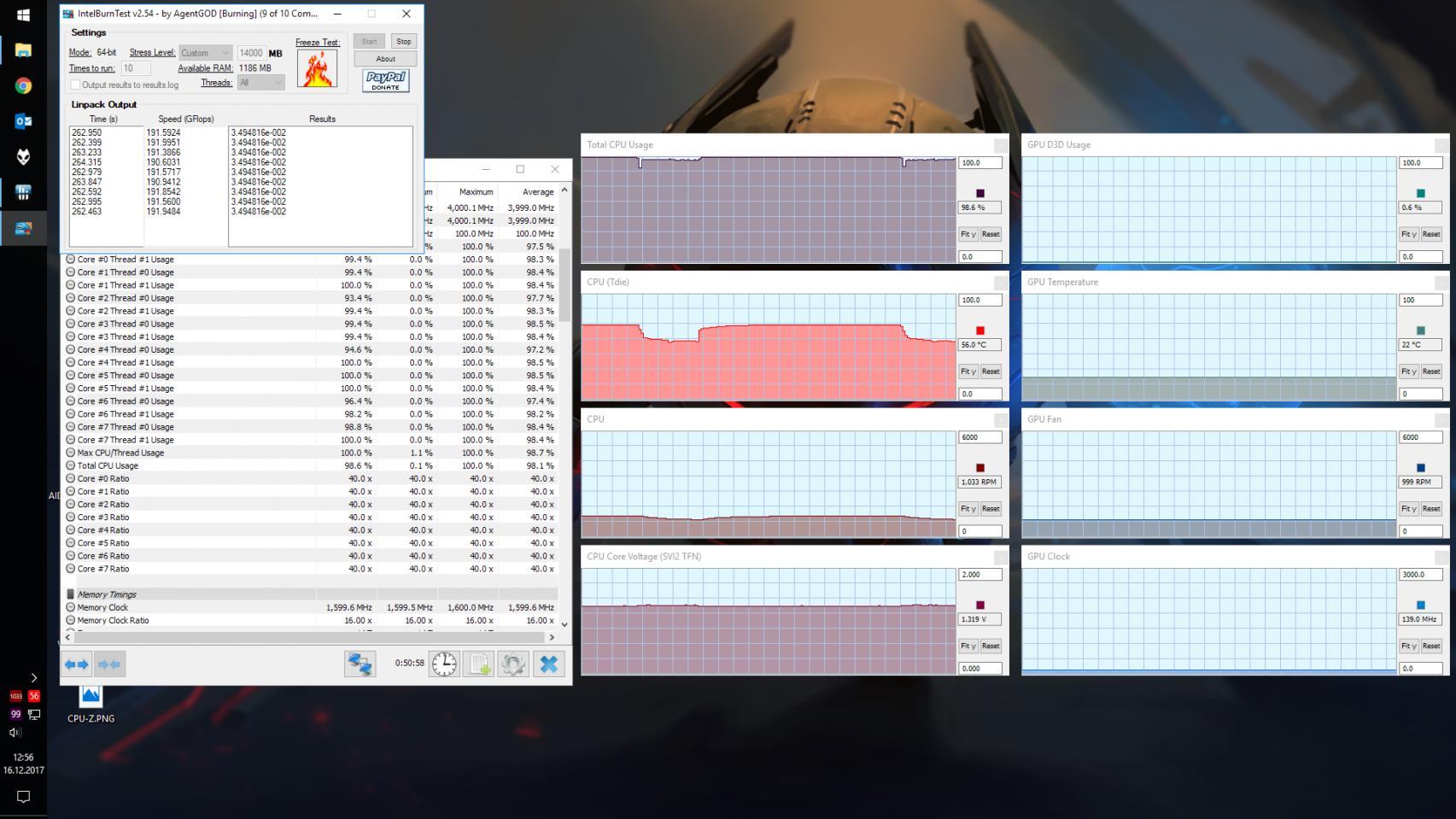Image resolution: width=1456 pixels, height=819 pixels.
Task: Click the About button in IntelBurnTest
Action: (385, 59)
